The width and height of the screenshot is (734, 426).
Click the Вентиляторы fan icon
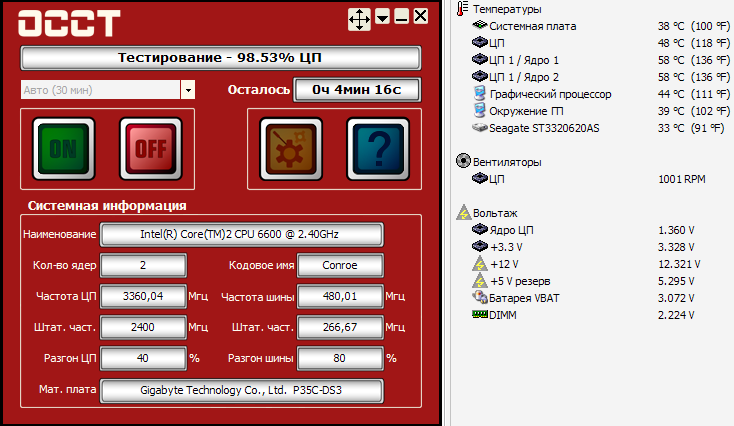click(x=463, y=161)
